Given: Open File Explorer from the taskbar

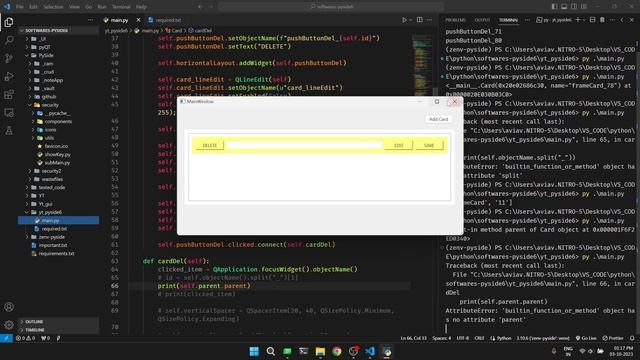Looking at the screenshot, I should (x=320, y=351).
